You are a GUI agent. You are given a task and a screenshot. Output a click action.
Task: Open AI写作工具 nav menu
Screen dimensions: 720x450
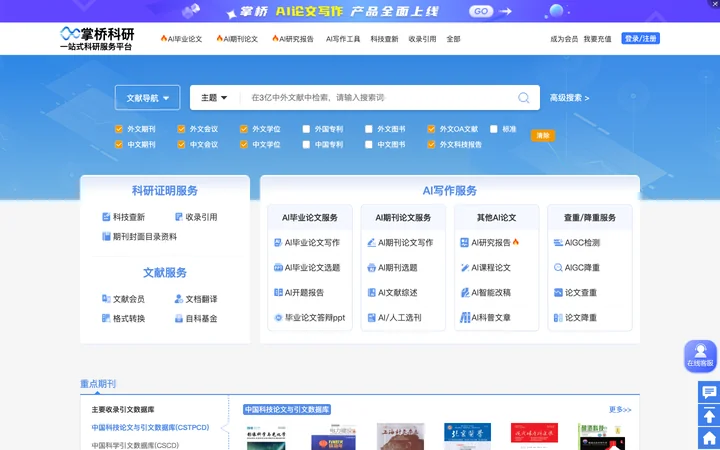(343, 39)
